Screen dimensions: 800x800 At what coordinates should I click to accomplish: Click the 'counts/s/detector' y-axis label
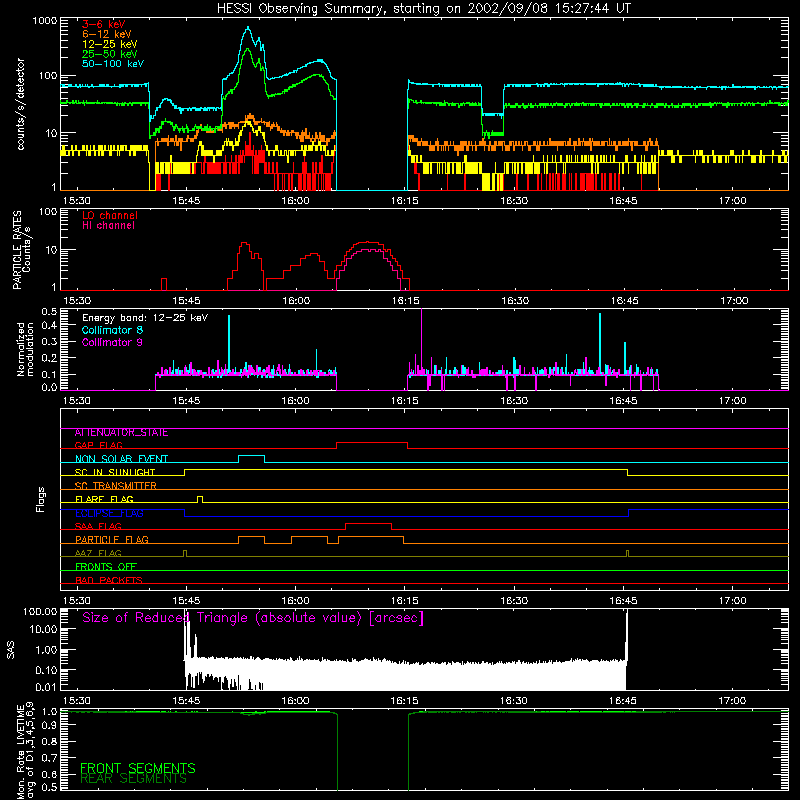pos(21,104)
